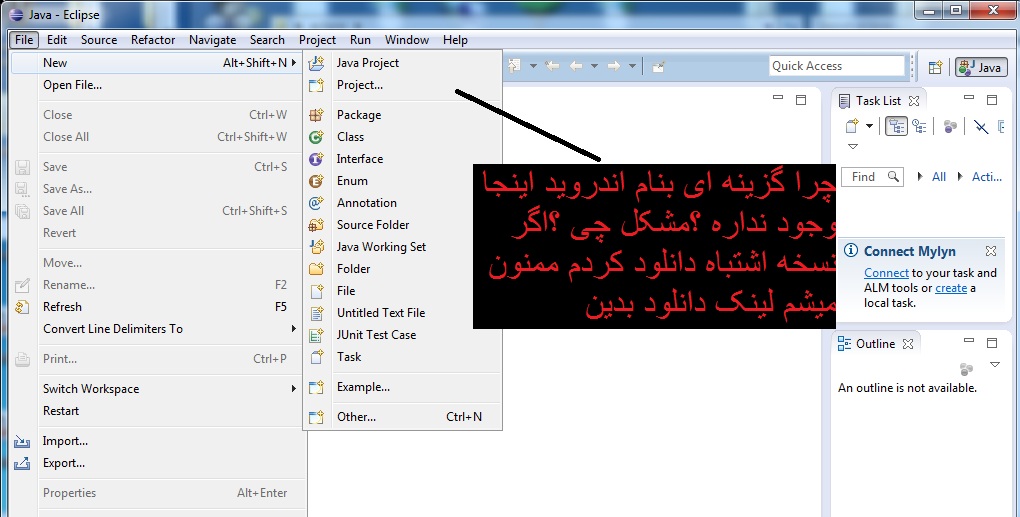
Task: Close the Connect Mylyn notification
Action: (x=990, y=251)
